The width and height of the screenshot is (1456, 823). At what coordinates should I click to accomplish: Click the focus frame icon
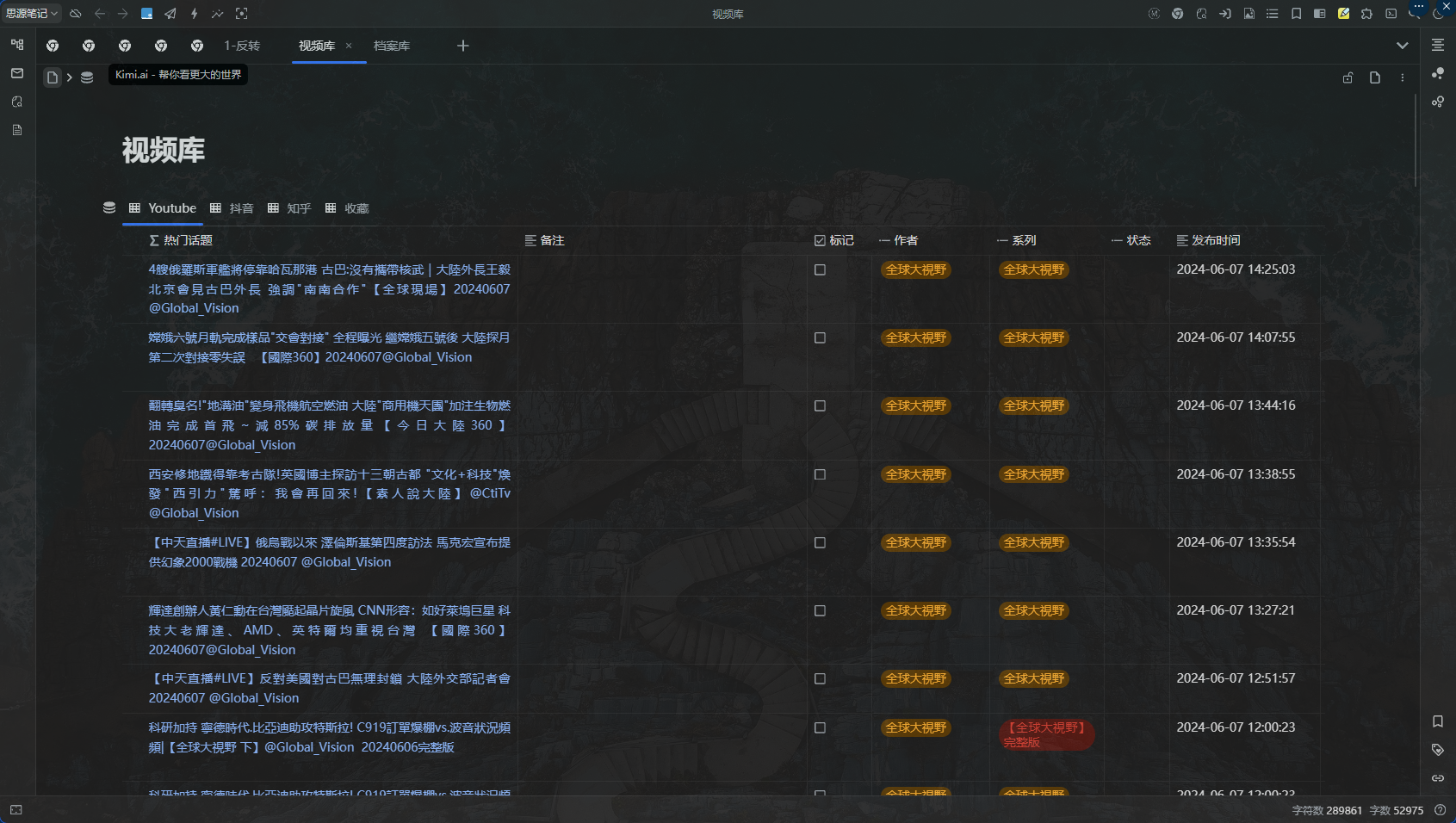pyautogui.click(x=242, y=14)
